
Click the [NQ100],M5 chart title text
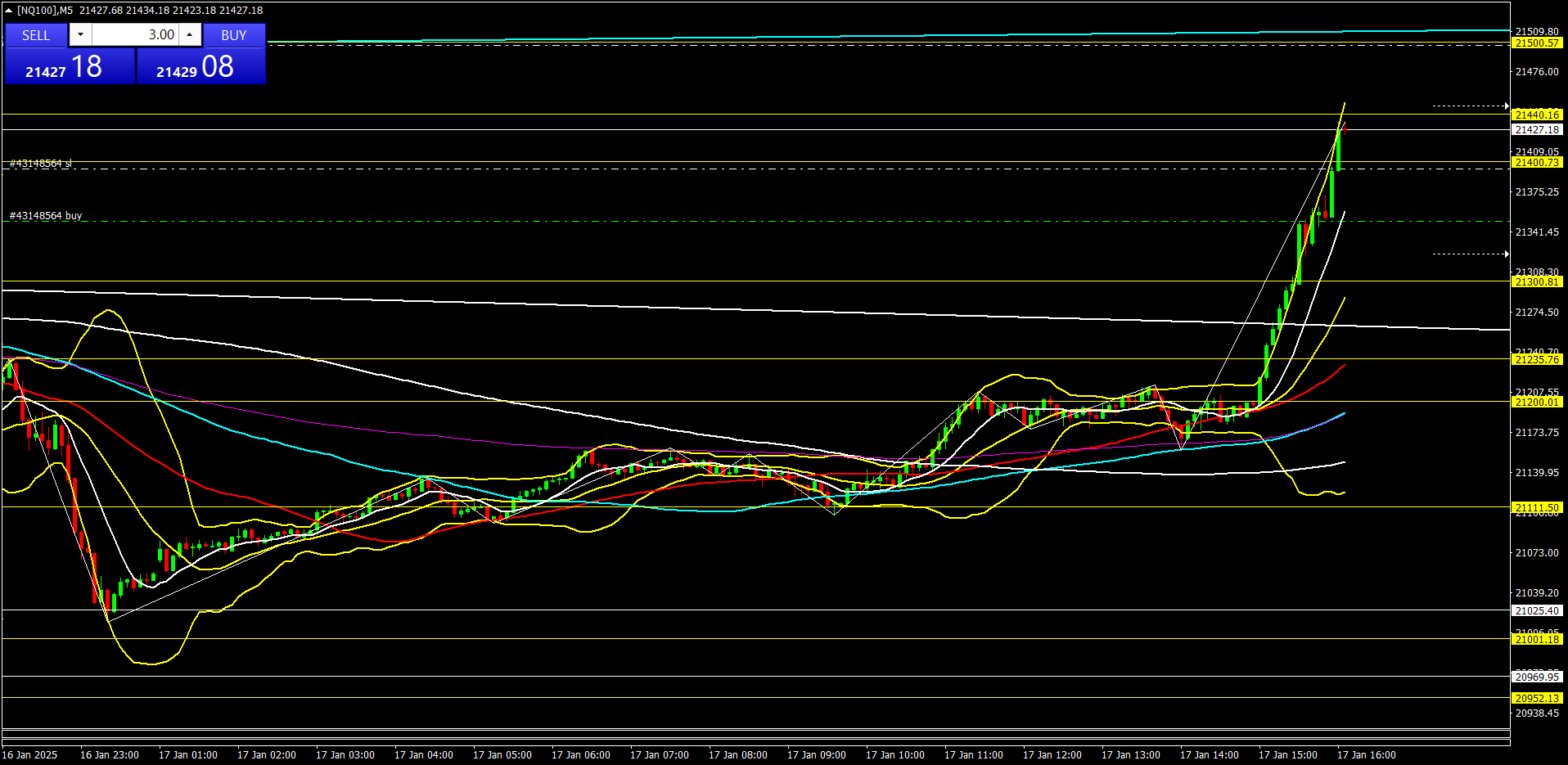pyautogui.click(x=45, y=11)
